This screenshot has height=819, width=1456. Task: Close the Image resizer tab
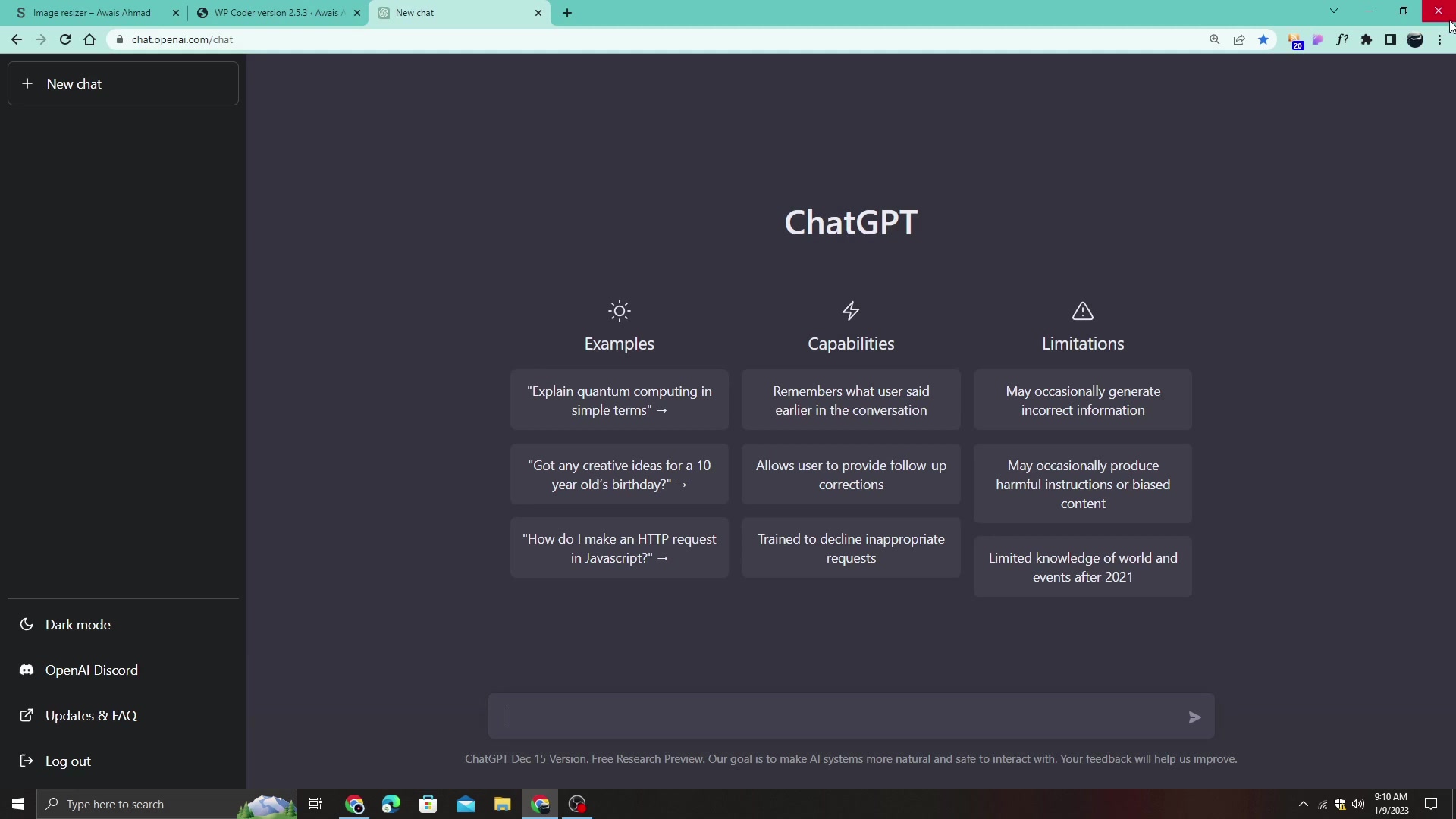[x=176, y=13]
